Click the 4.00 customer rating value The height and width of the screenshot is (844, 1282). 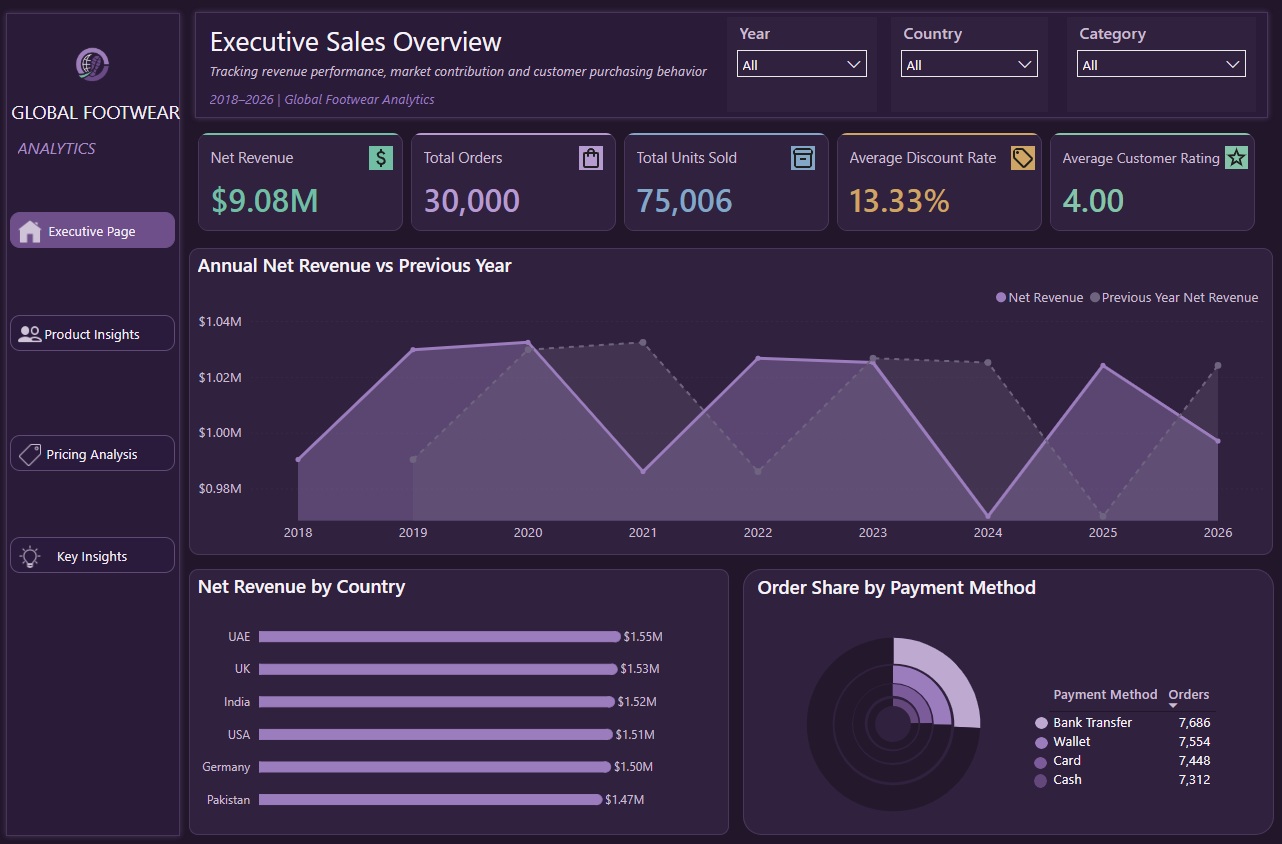1094,200
